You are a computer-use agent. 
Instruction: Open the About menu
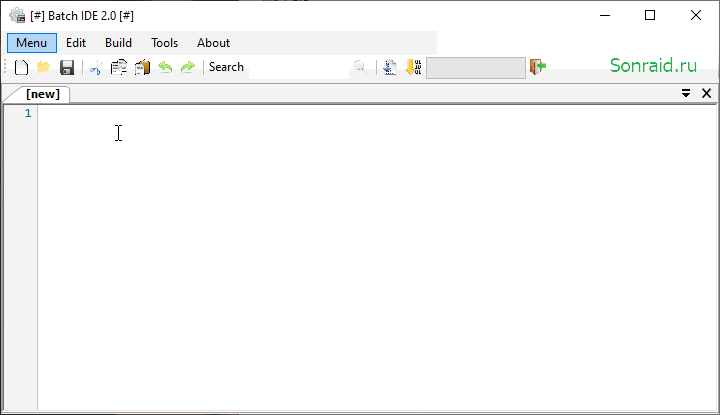(x=214, y=43)
